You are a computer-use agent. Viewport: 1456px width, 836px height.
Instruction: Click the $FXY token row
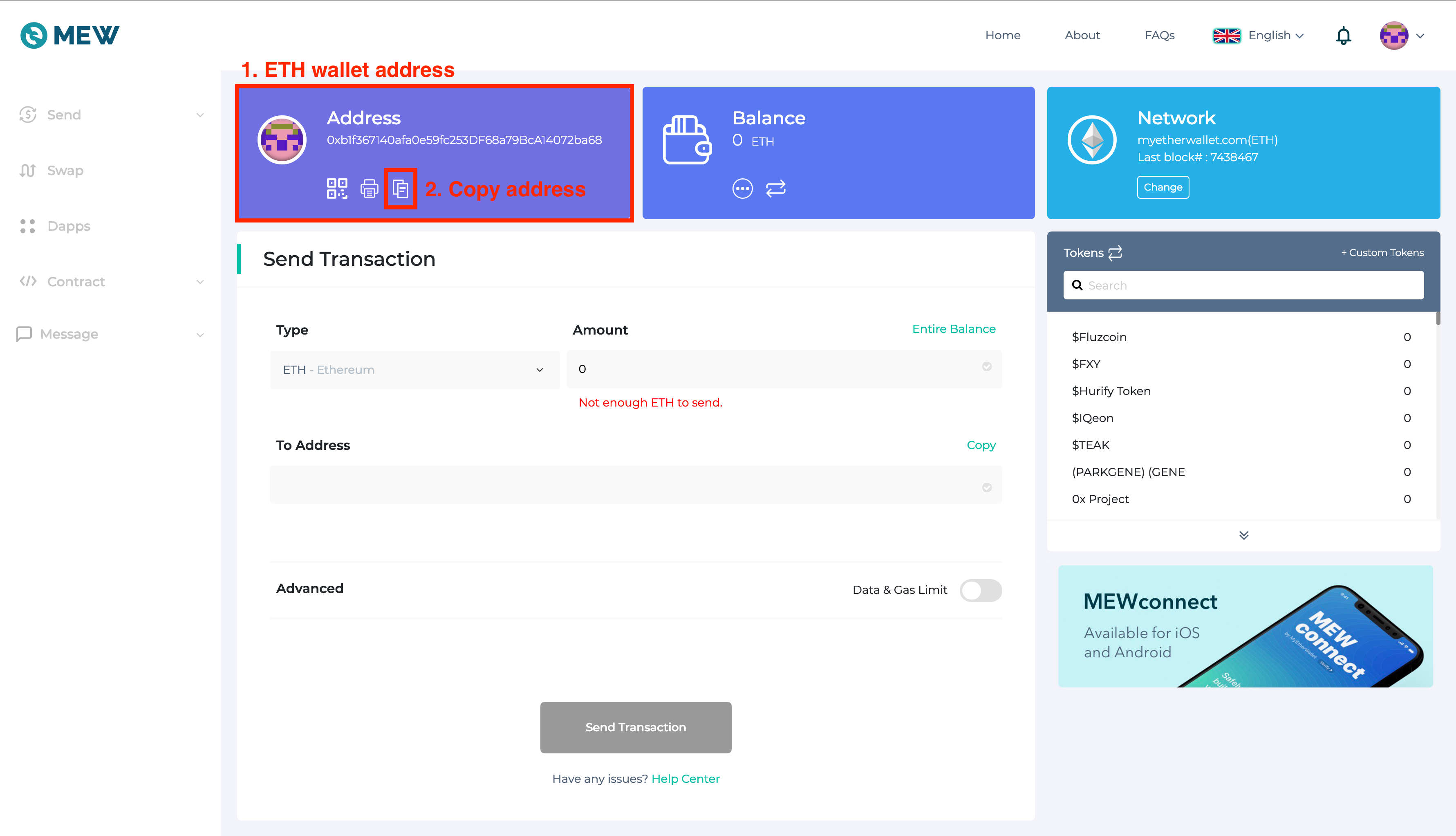1241,364
